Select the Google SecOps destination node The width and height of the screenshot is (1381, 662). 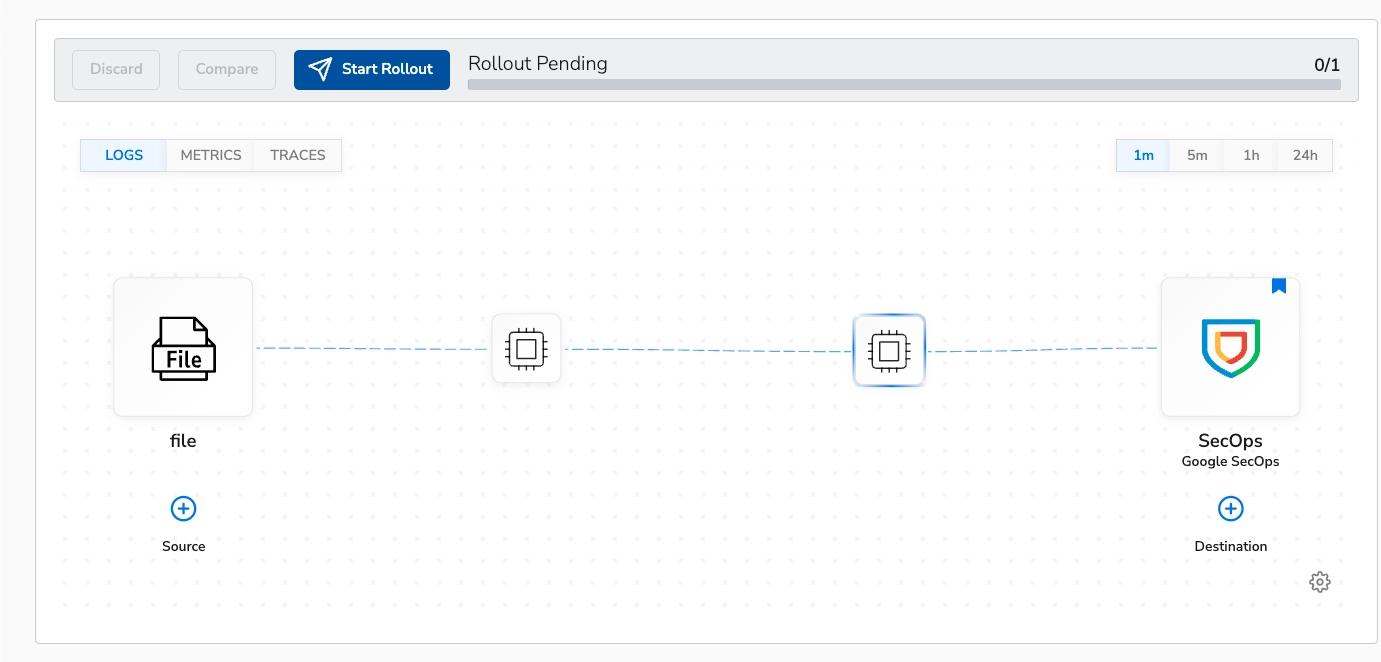[1230, 346]
